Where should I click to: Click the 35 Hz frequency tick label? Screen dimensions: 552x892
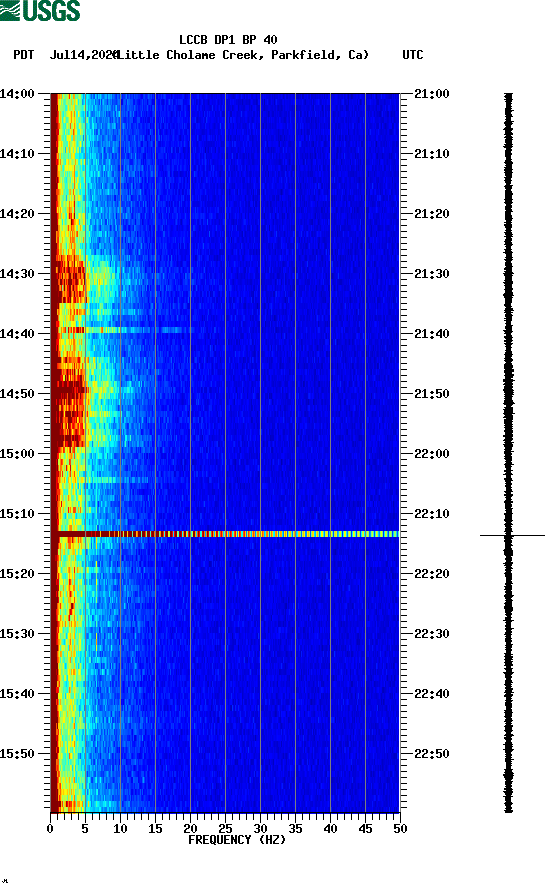[295, 829]
